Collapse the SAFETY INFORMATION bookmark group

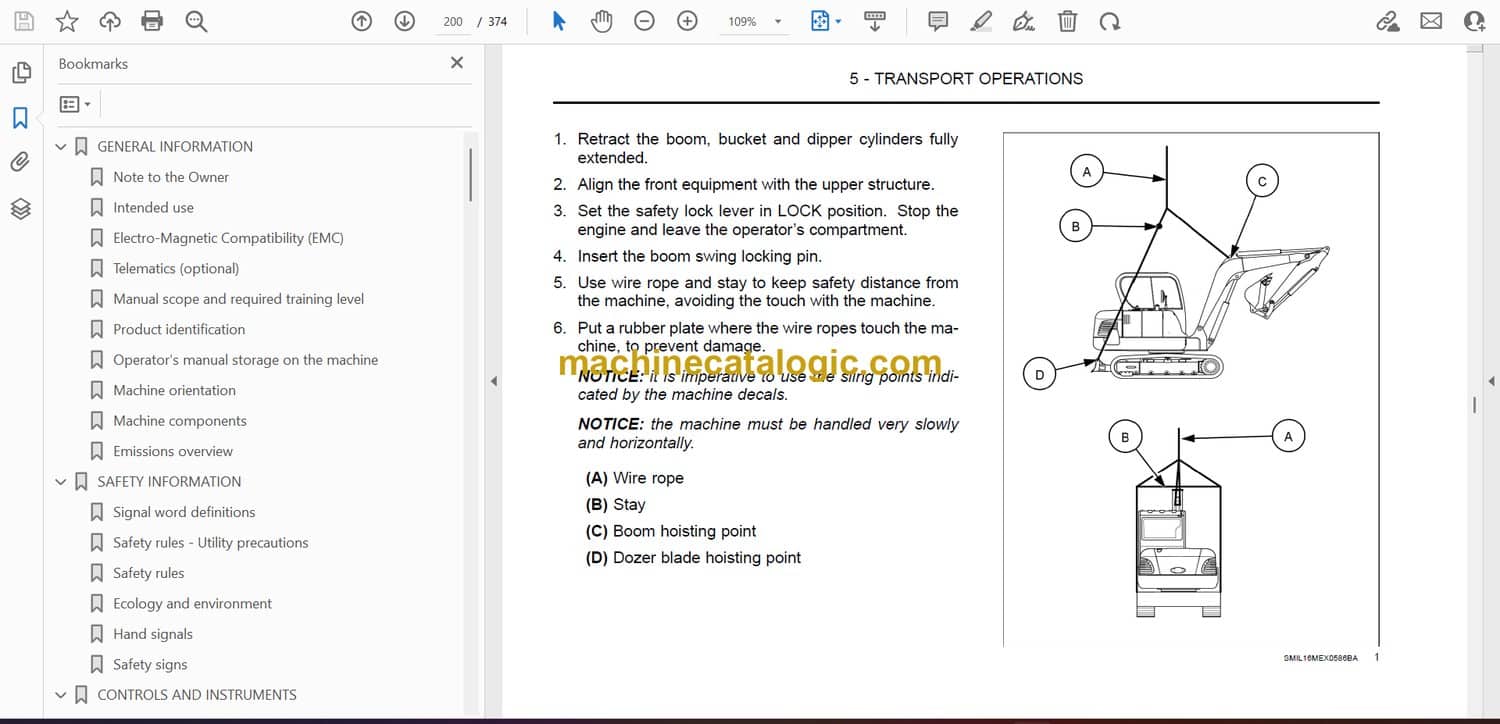tap(61, 482)
